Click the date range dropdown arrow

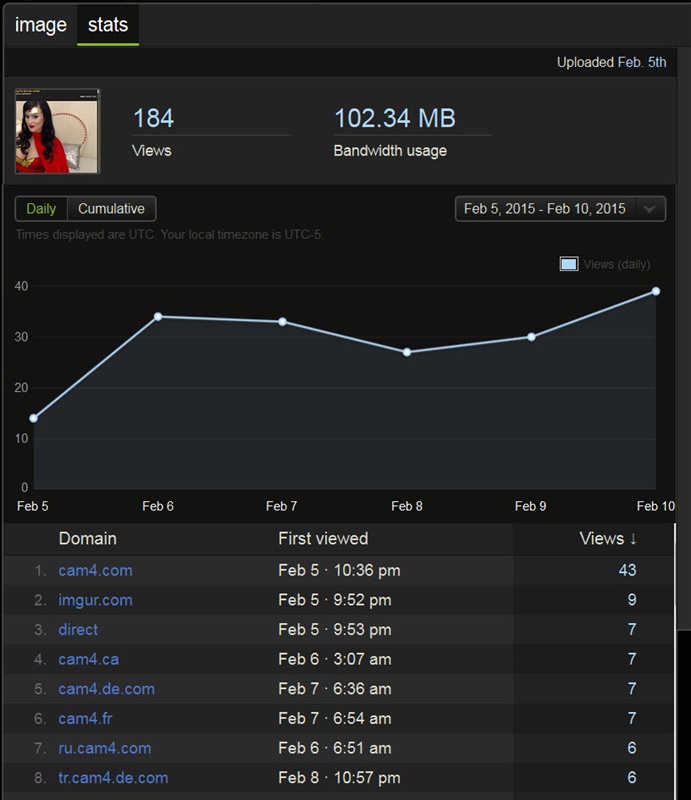click(x=650, y=209)
